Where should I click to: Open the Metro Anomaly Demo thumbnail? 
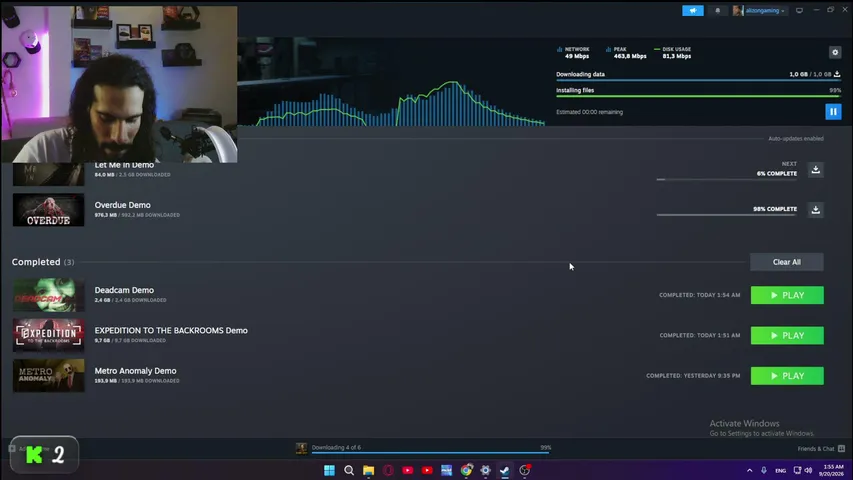click(x=48, y=376)
